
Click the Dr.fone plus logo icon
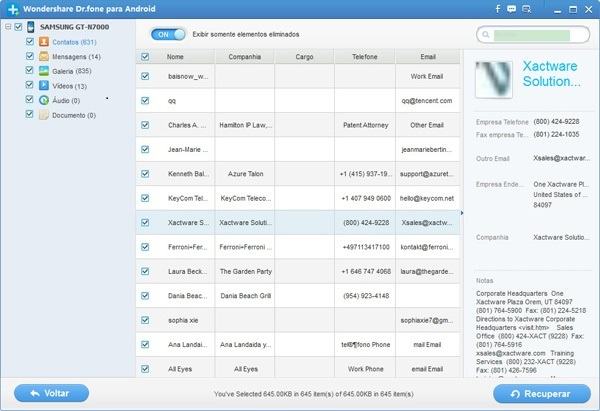coord(13,9)
